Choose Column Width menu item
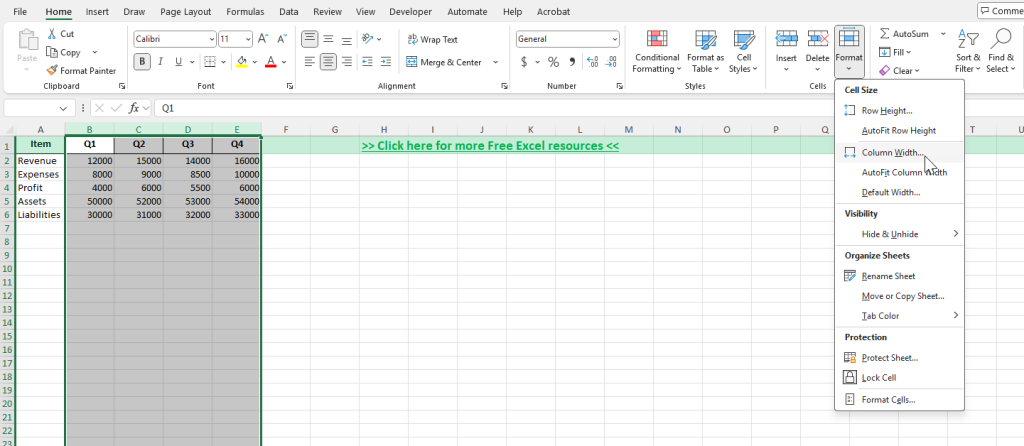Screen dimensions: 1024x446 coord(899,153)
